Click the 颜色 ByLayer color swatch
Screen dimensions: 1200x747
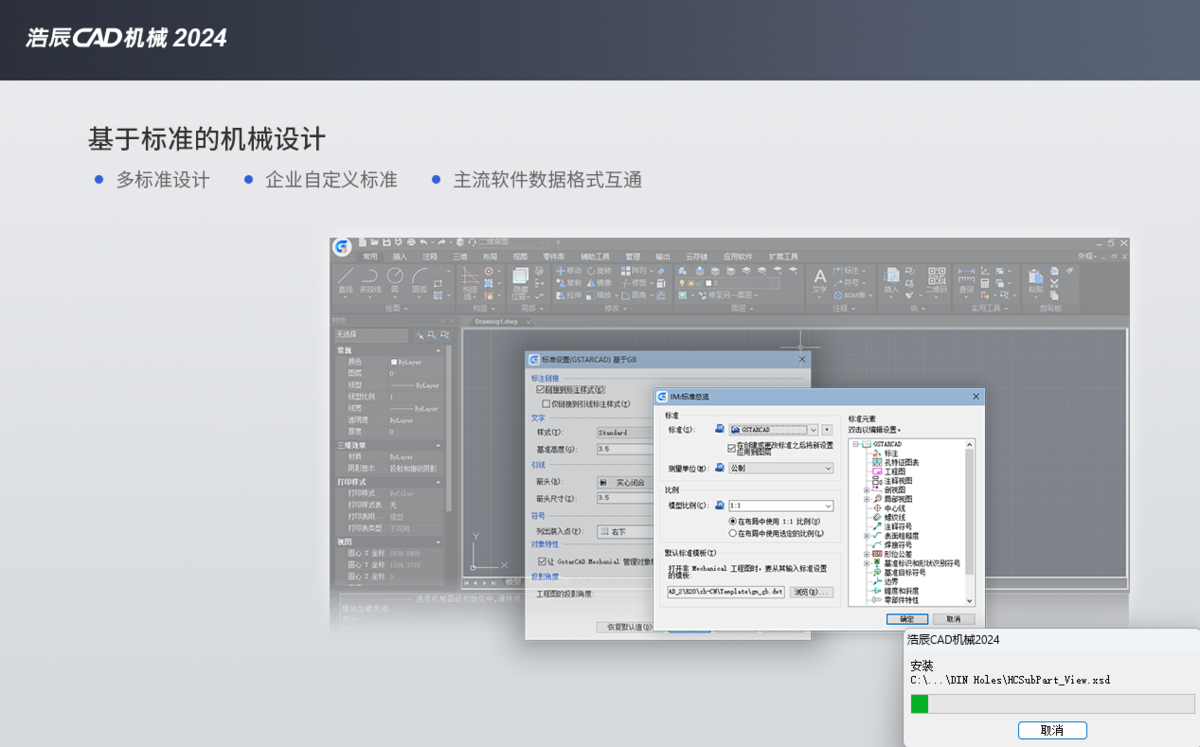394,362
